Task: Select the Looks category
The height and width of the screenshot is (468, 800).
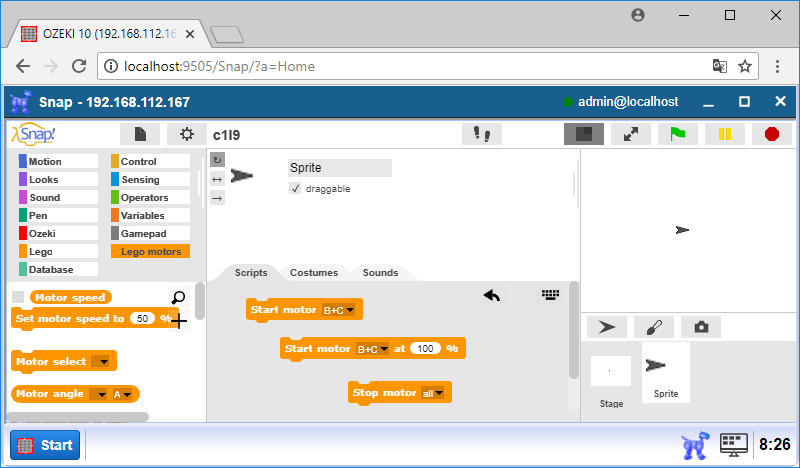Action: coord(58,179)
